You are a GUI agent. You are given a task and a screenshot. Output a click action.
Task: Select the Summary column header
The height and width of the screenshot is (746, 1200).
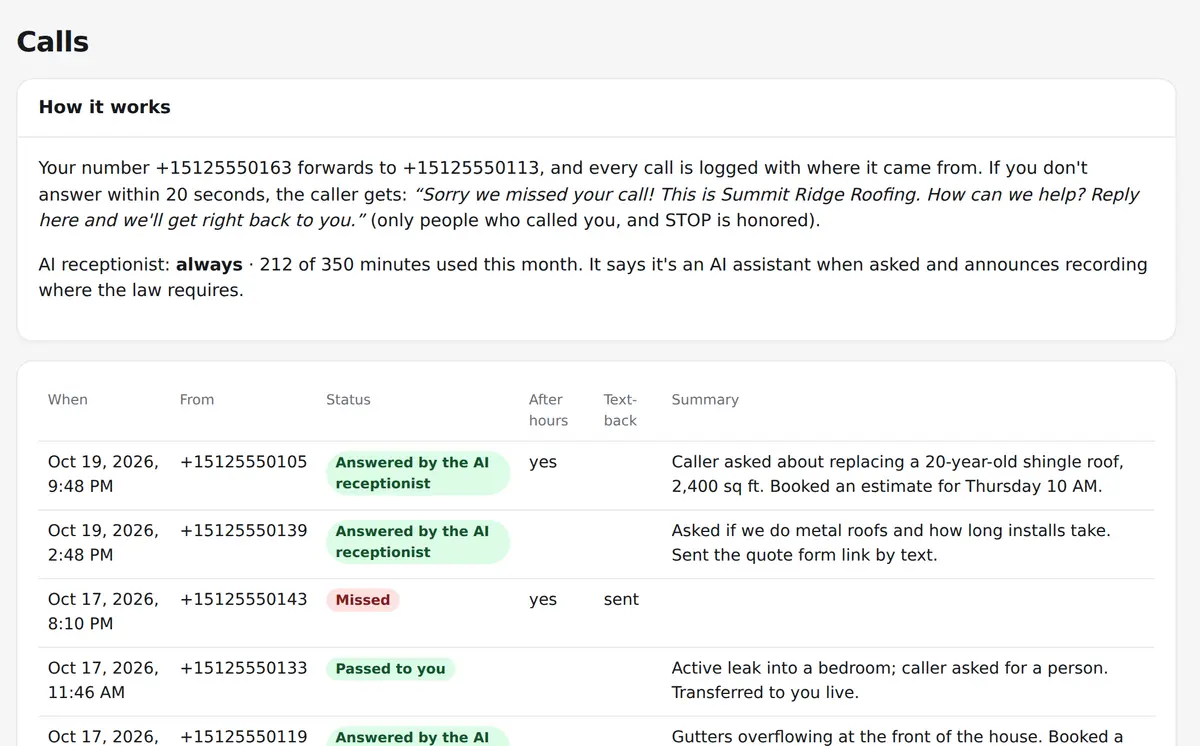705,399
